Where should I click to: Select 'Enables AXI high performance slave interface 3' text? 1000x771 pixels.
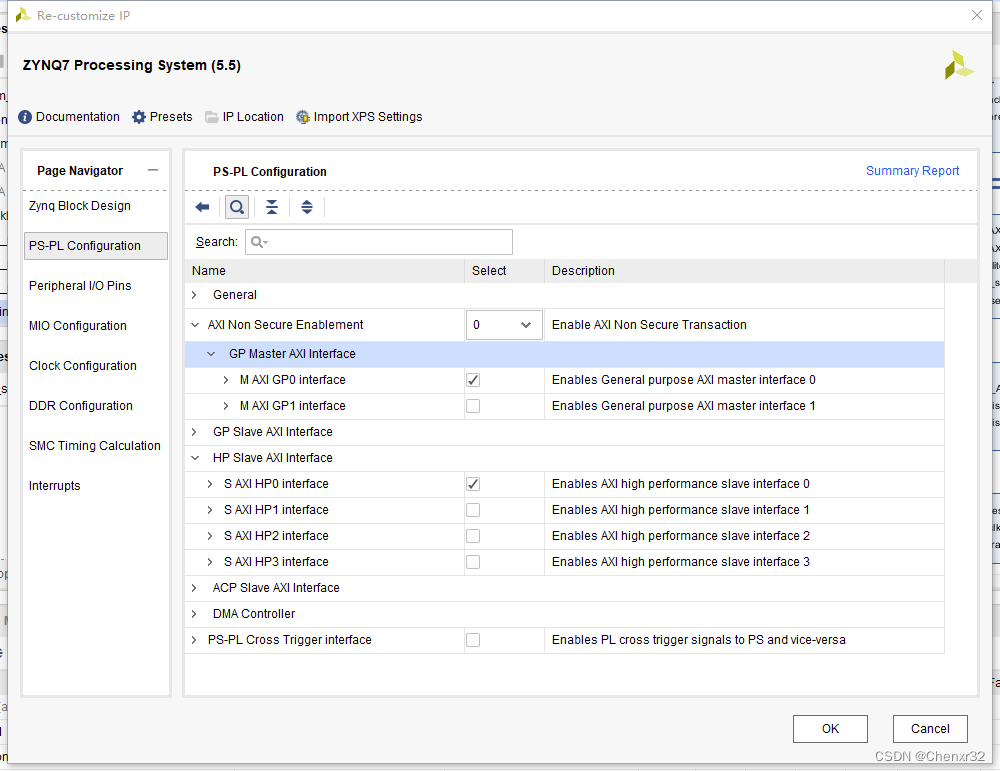tap(680, 562)
